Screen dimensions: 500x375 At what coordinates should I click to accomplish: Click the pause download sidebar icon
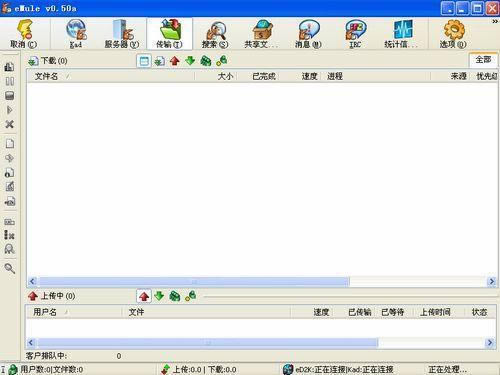pos(10,81)
